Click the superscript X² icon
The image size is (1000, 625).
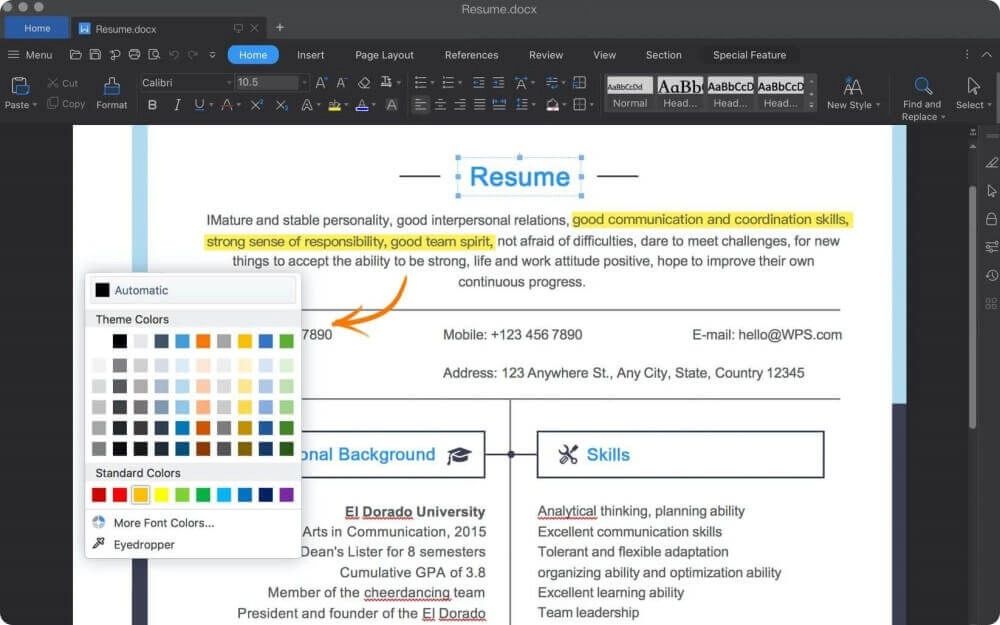pyautogui.click(x=256, y=105)
